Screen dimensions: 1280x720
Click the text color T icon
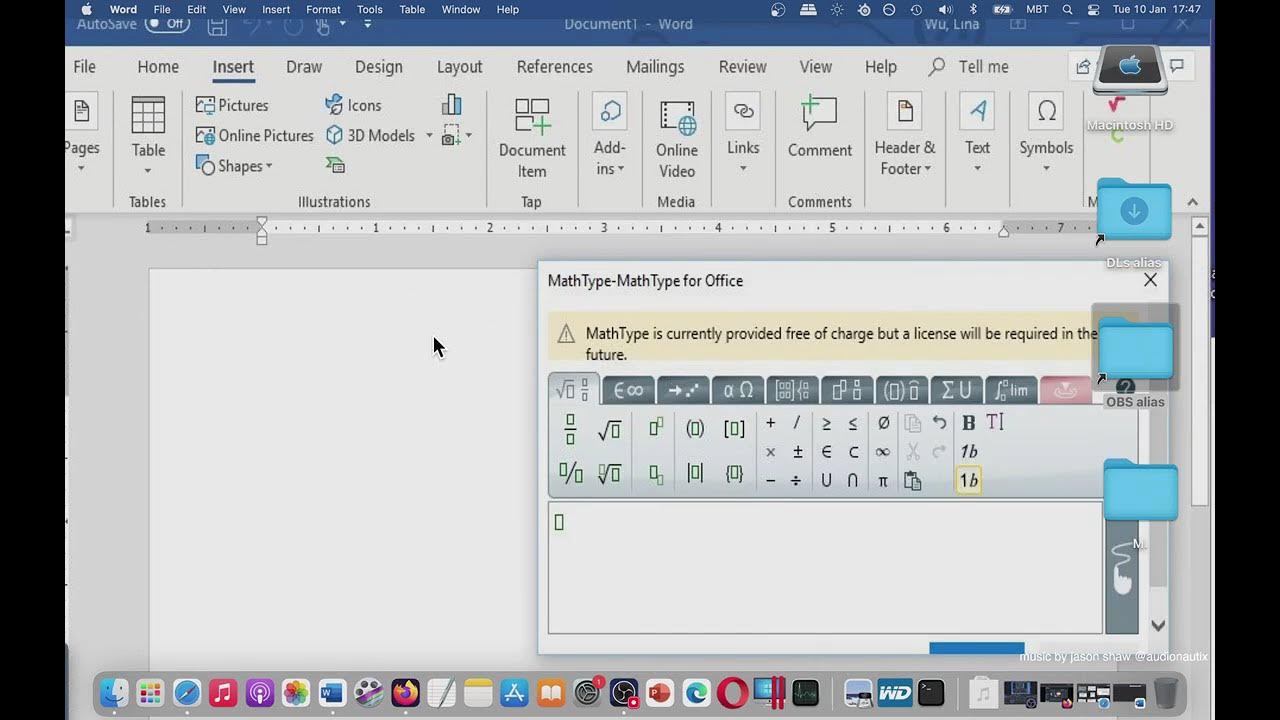click(995, 423)
